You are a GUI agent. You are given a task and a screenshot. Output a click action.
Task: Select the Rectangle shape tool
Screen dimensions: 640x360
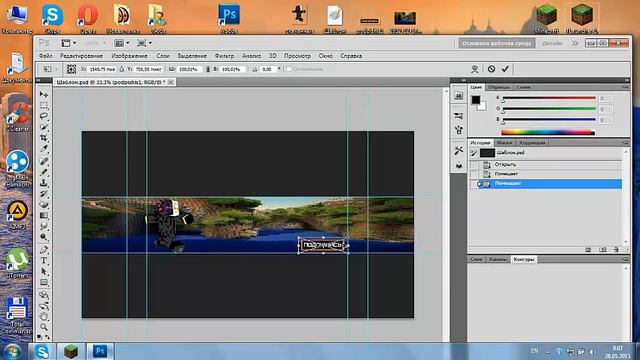point(44,283)
